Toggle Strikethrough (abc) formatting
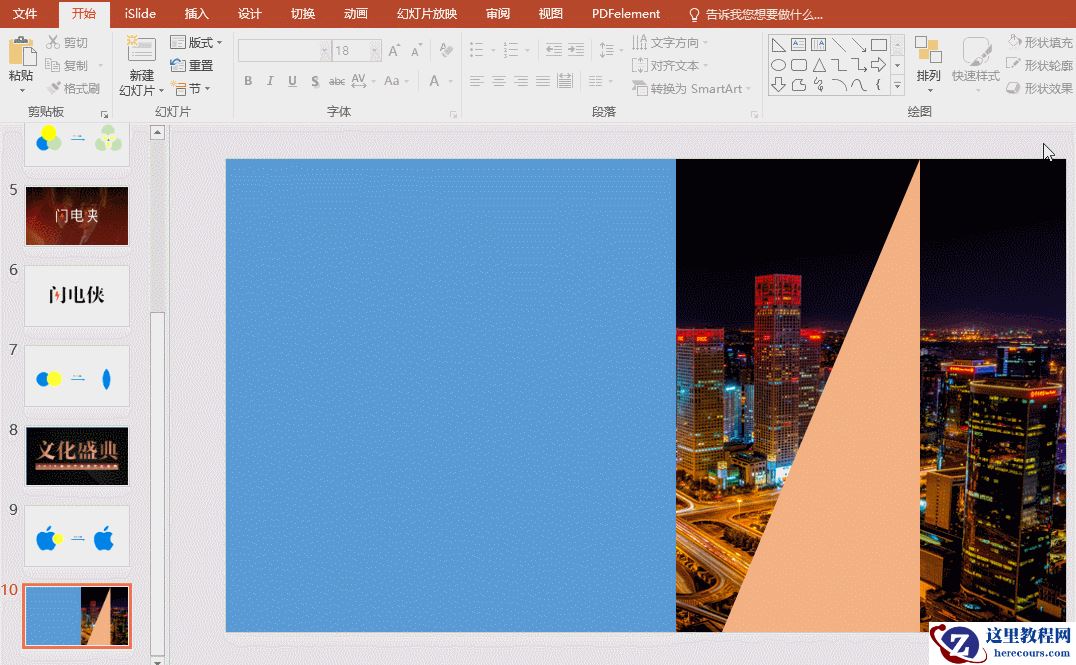Screen dimensions: 1076x665 tap(336, 81)
